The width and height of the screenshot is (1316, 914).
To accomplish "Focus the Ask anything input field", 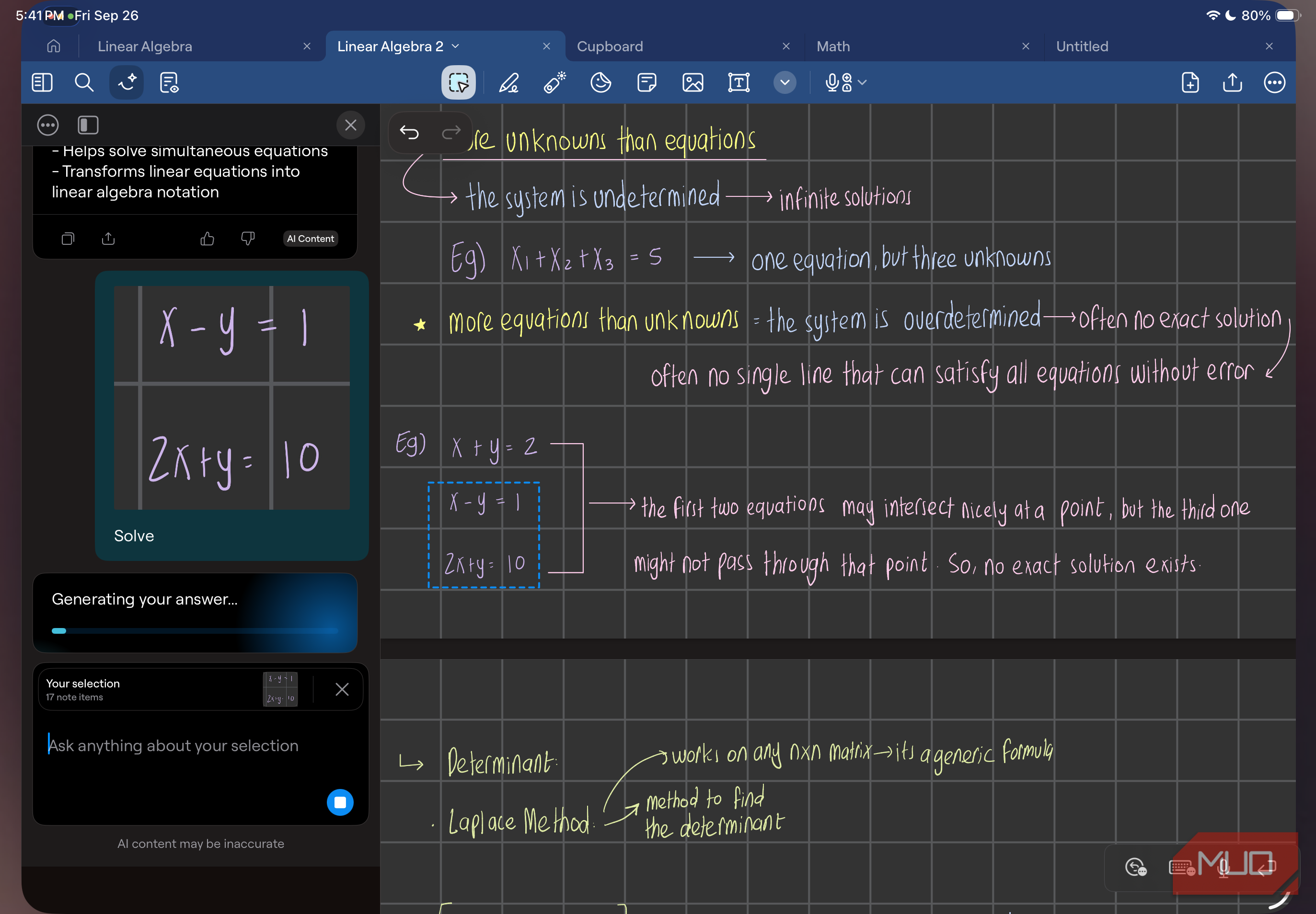I will (200, 746).
